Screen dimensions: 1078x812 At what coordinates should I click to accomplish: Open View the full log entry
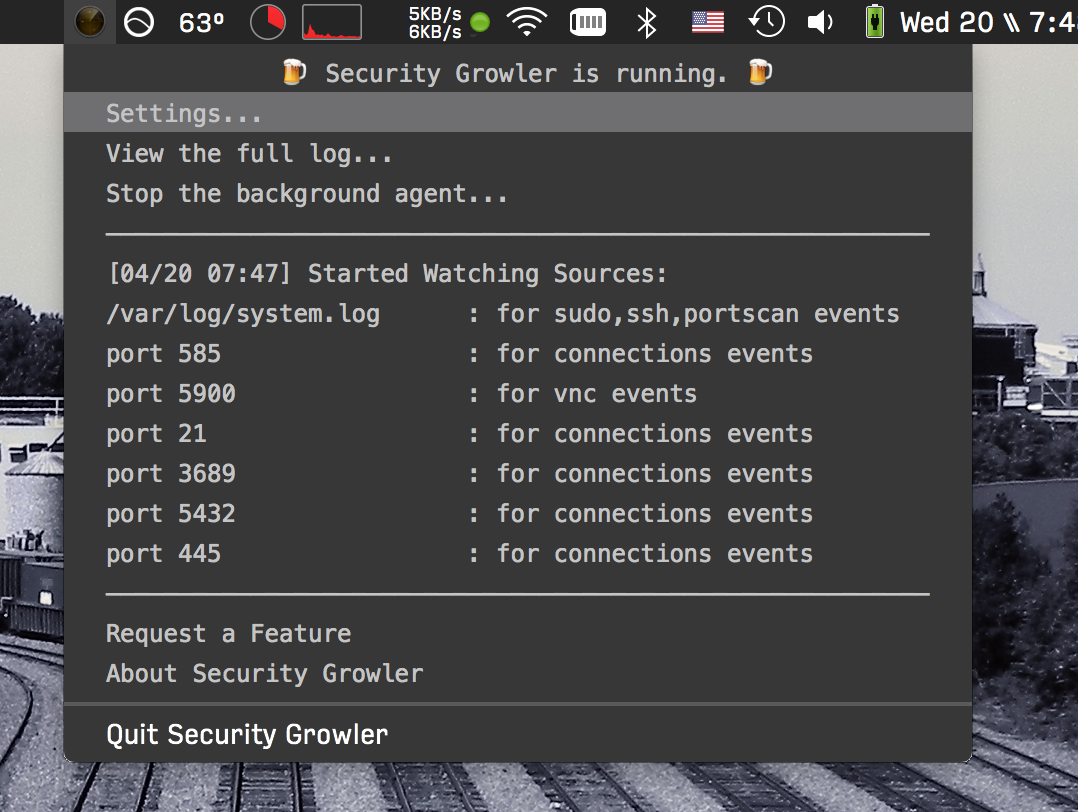(248, 153)
